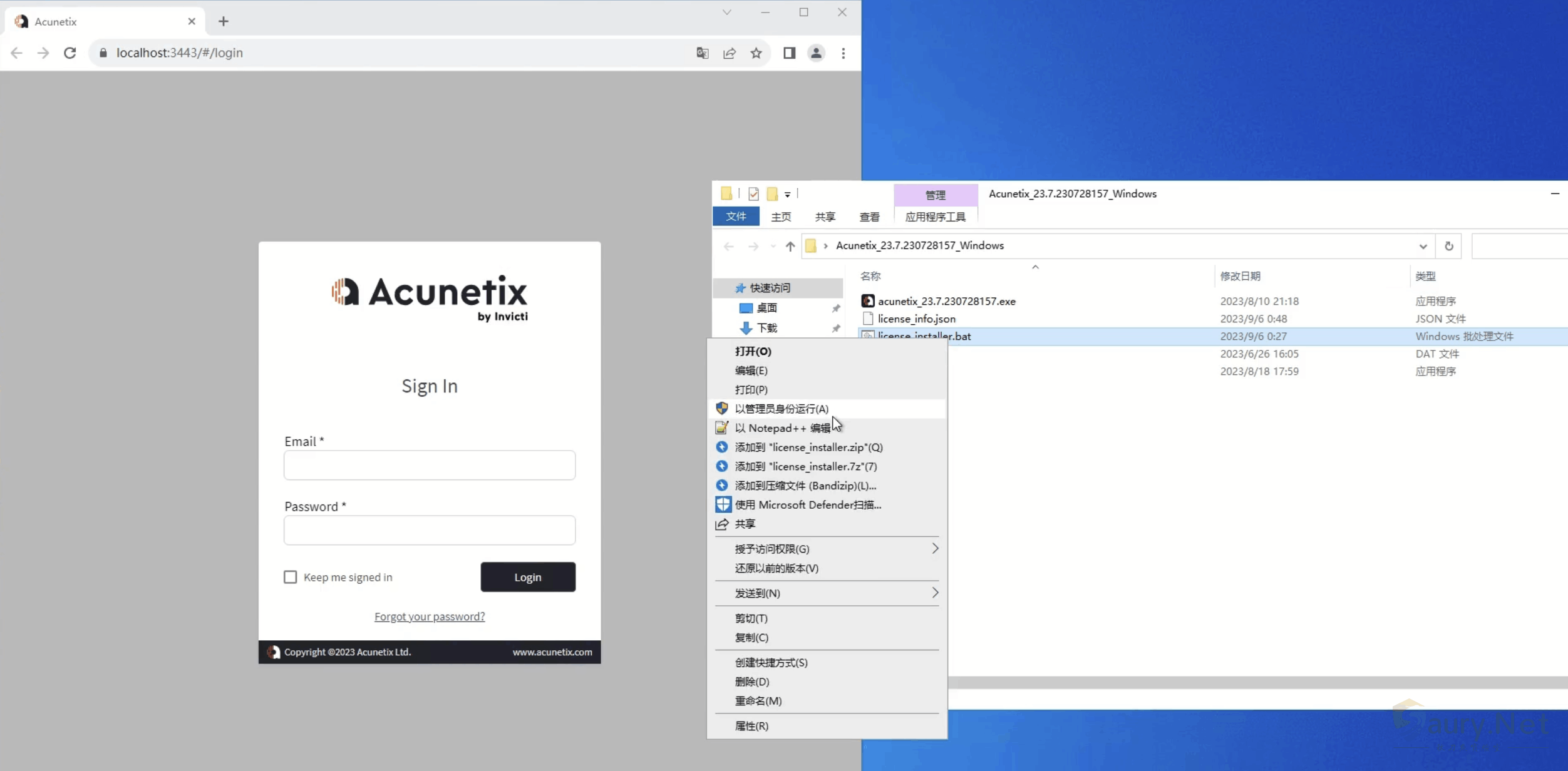Click the translate page icon in address bar

[702, 53]
